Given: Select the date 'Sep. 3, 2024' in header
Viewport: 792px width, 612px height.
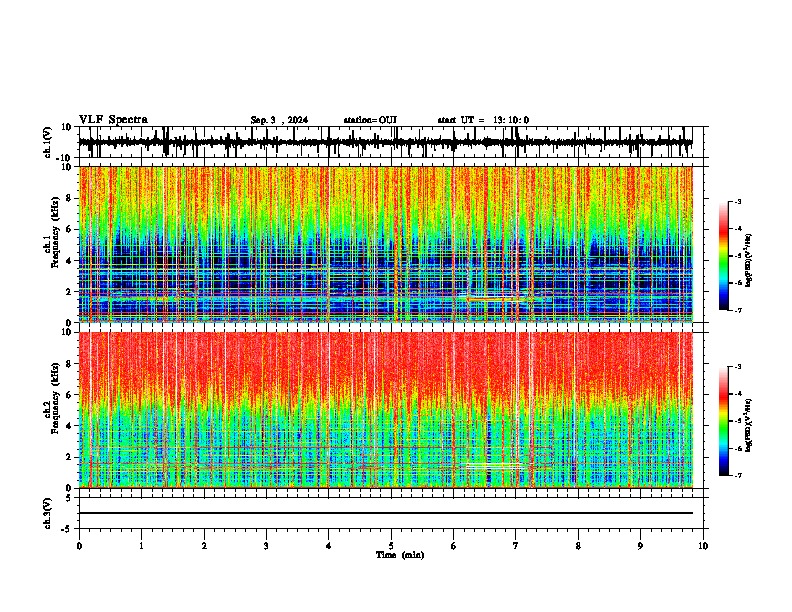Looking at the screenshot, I should point(279,120).
